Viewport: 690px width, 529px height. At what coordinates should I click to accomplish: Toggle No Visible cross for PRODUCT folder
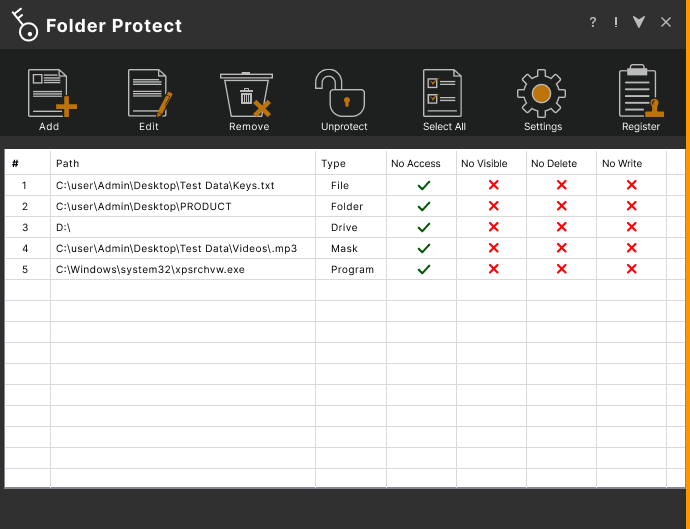[494, 206]
